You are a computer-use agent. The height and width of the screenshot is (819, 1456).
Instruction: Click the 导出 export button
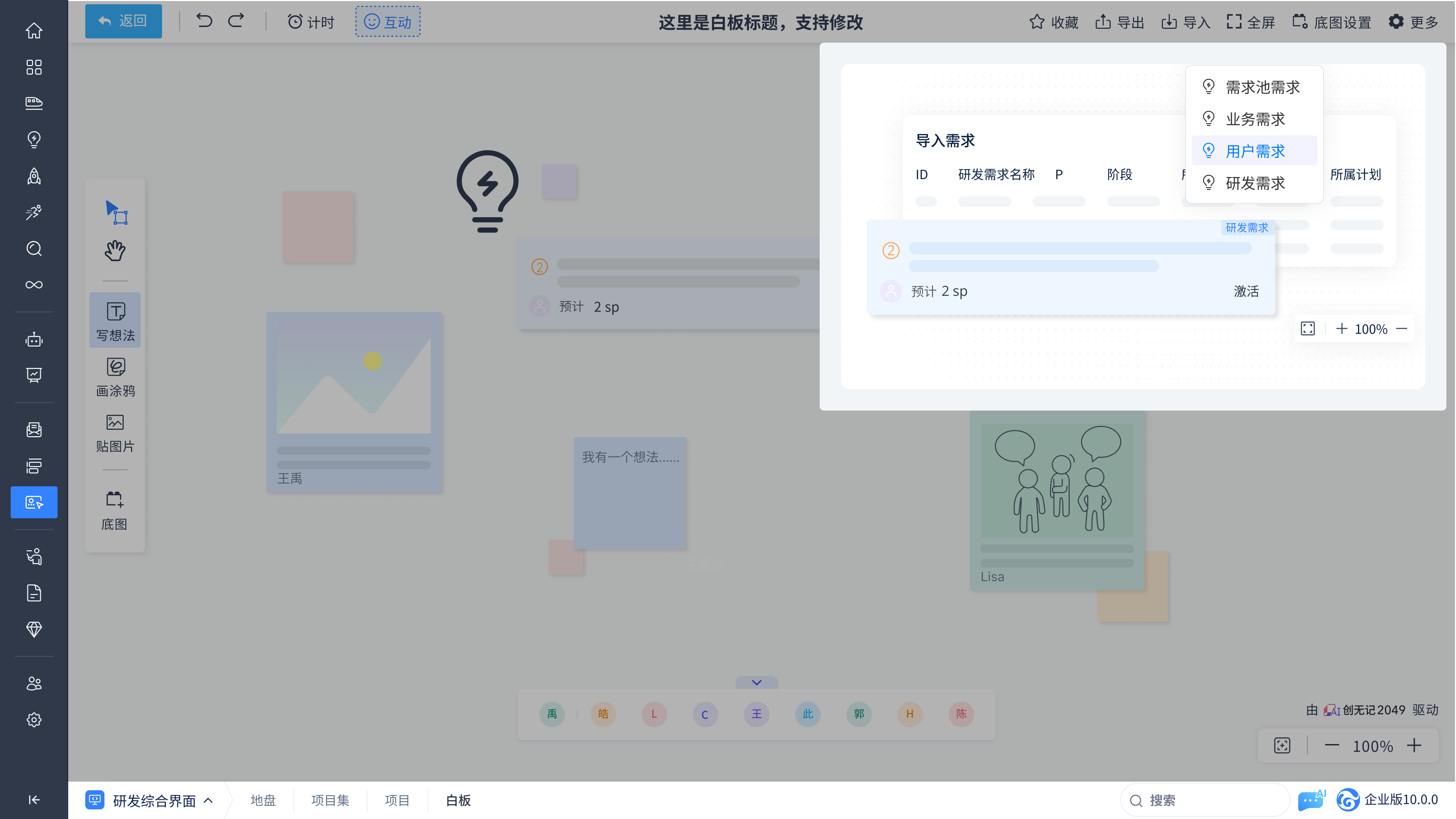[1120, 22]
